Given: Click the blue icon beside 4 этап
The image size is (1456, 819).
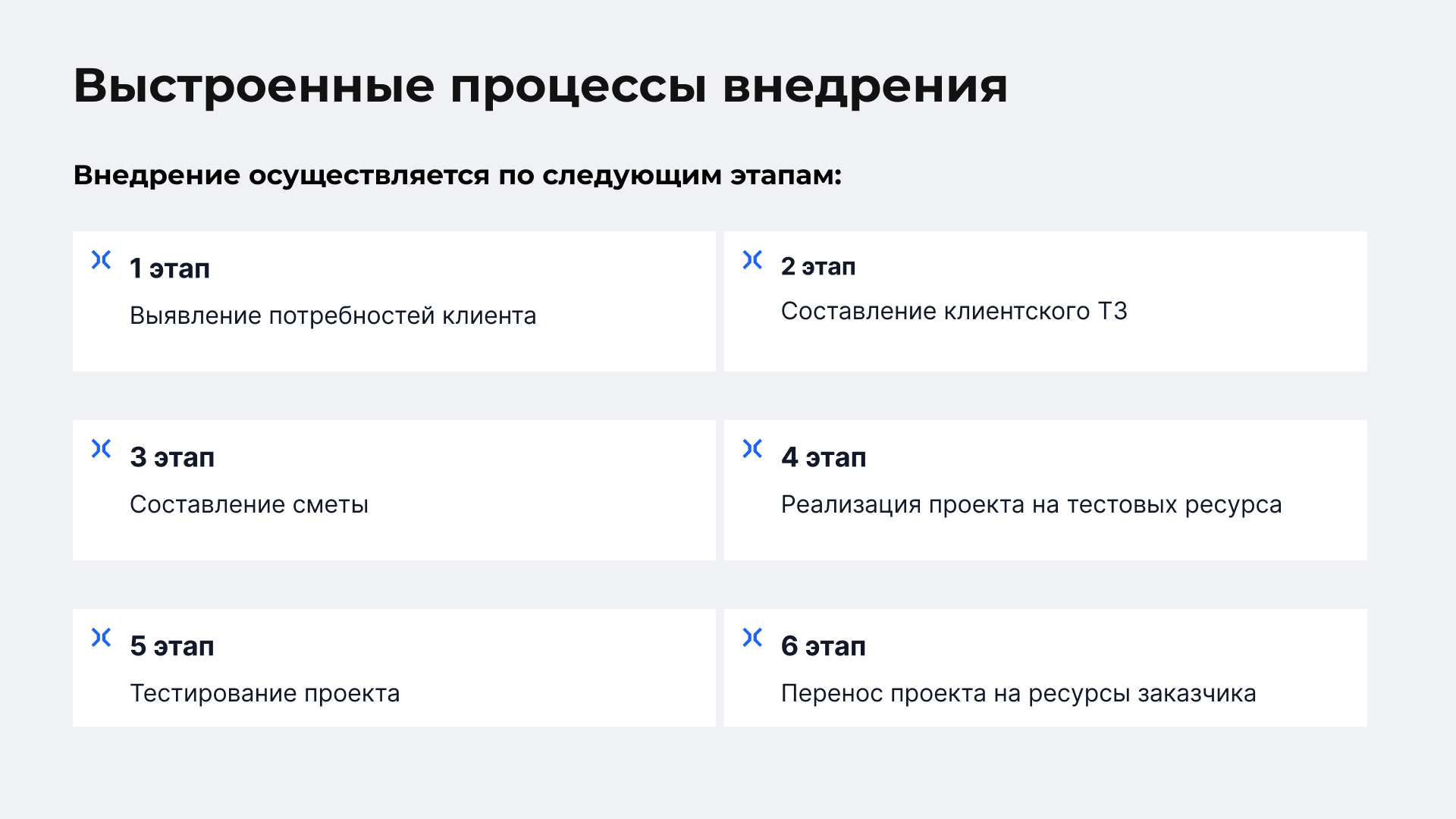Looking at the screenshot, I should [x=752, y=449].
